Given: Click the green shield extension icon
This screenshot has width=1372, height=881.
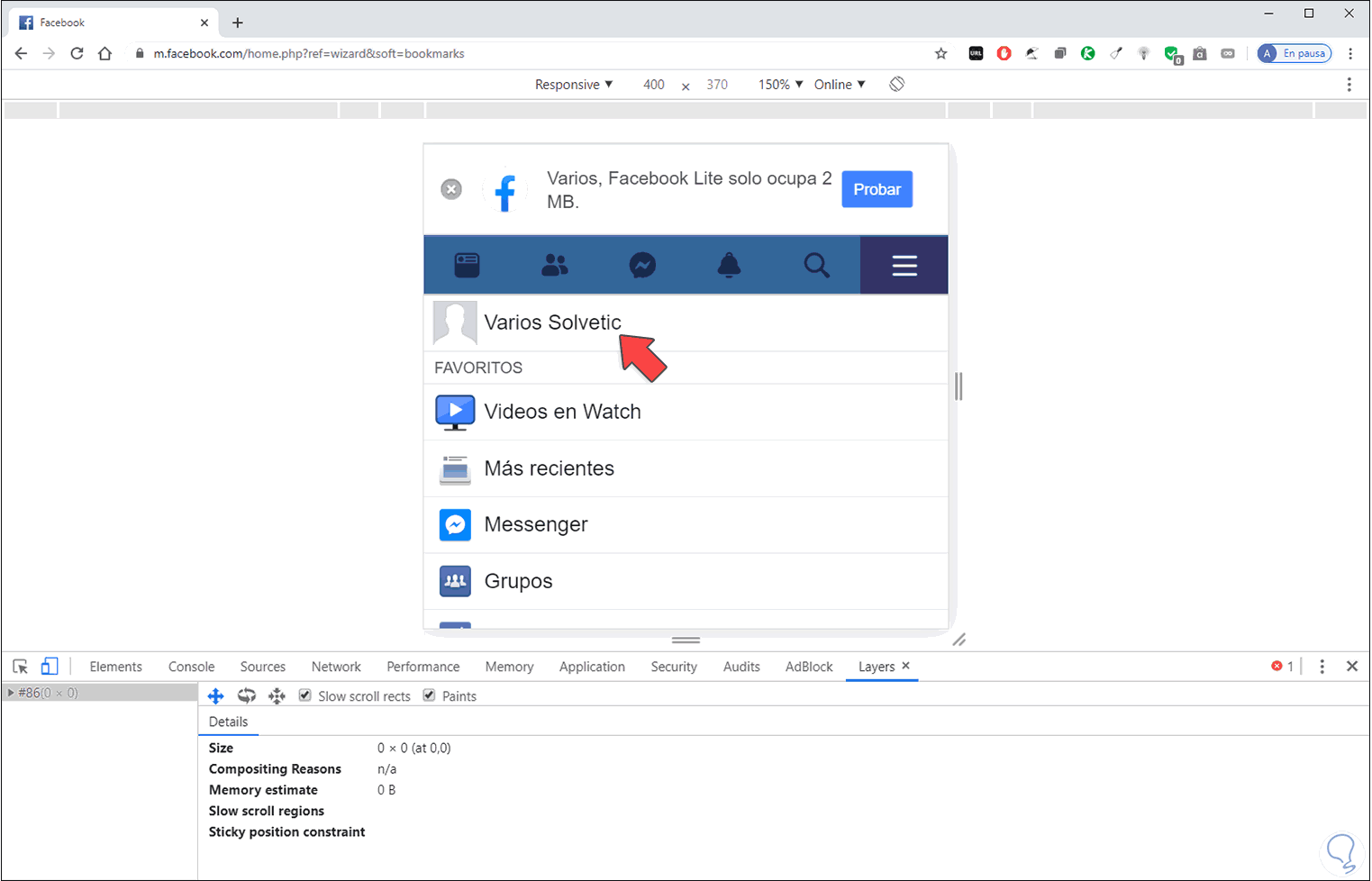Looking at the screenshot, I should [1172, 54].
